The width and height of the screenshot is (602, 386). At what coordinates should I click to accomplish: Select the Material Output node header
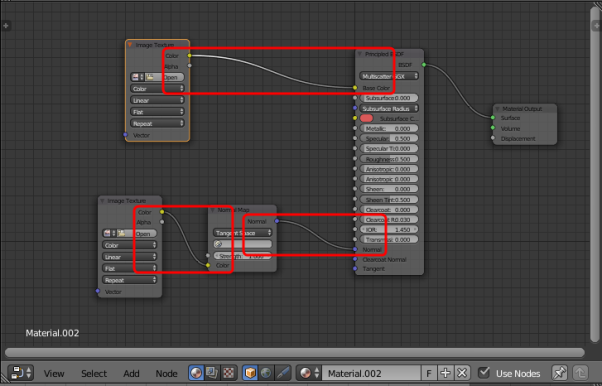[x=524, y=109]
